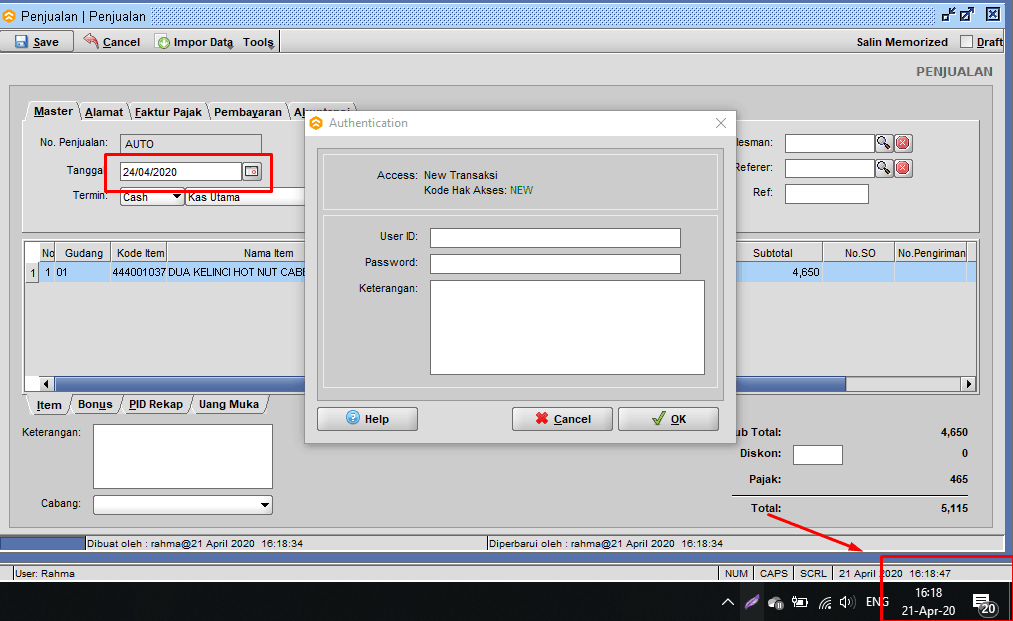Open the Impor Data tool
1013x621 pixels.
[195, 42]
